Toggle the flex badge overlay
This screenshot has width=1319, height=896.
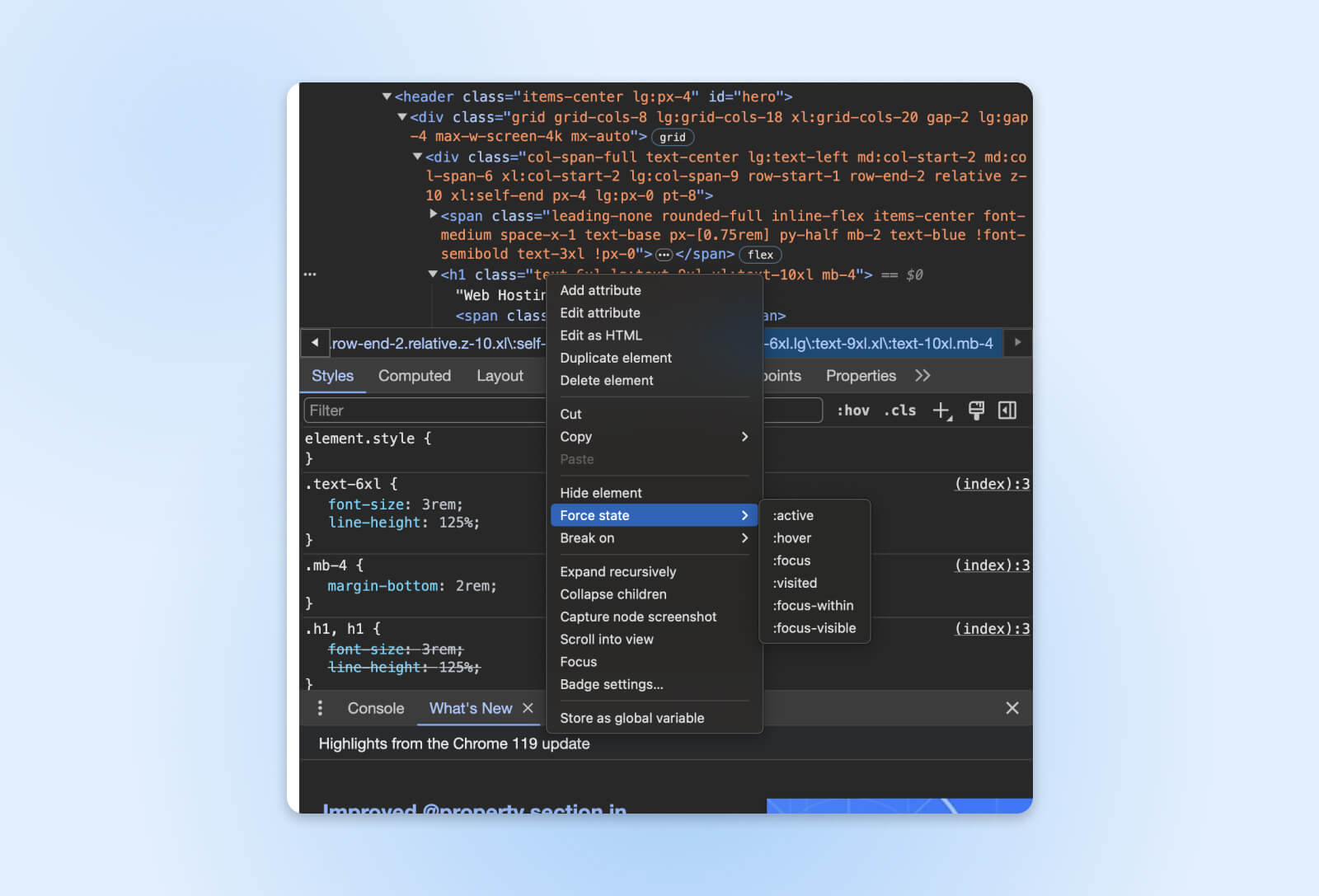760,255
